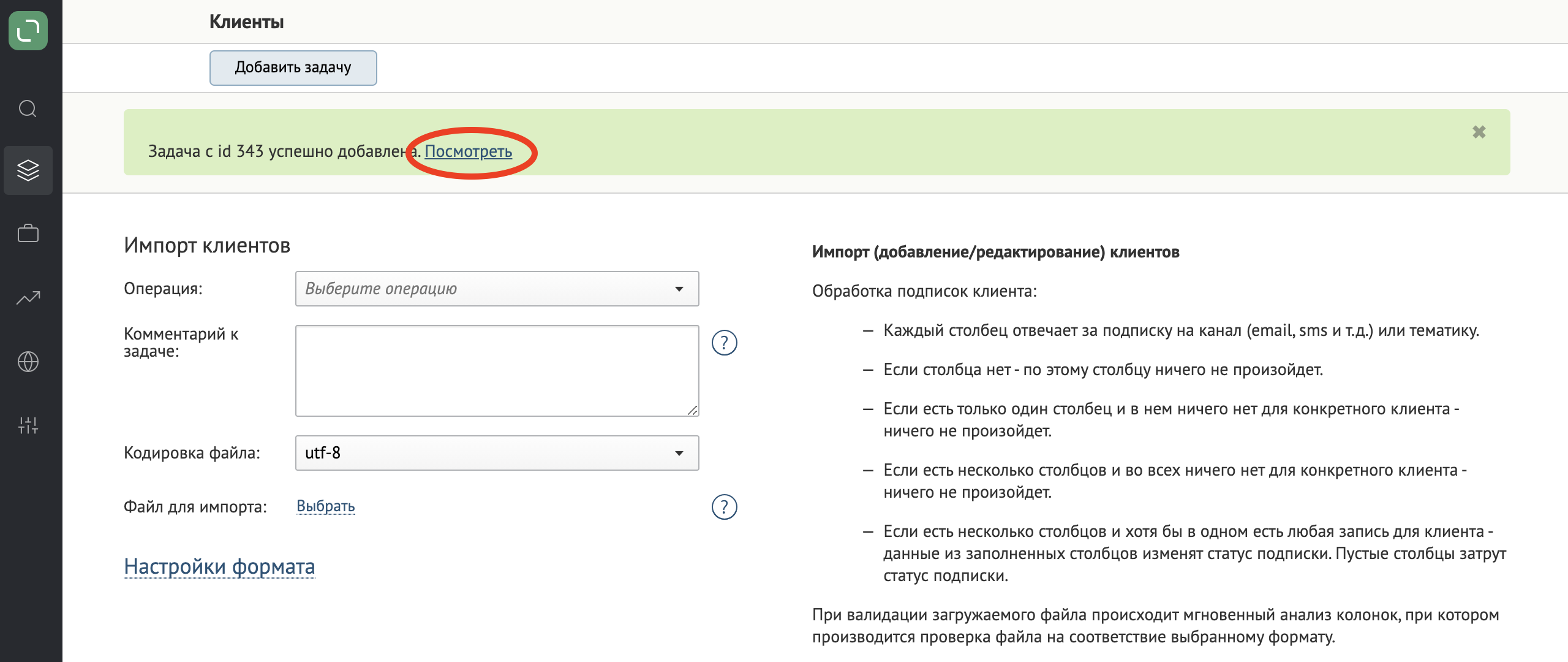Click the Задача с id 343 message text
The image size is (1568, 662).
pos(284,151)
